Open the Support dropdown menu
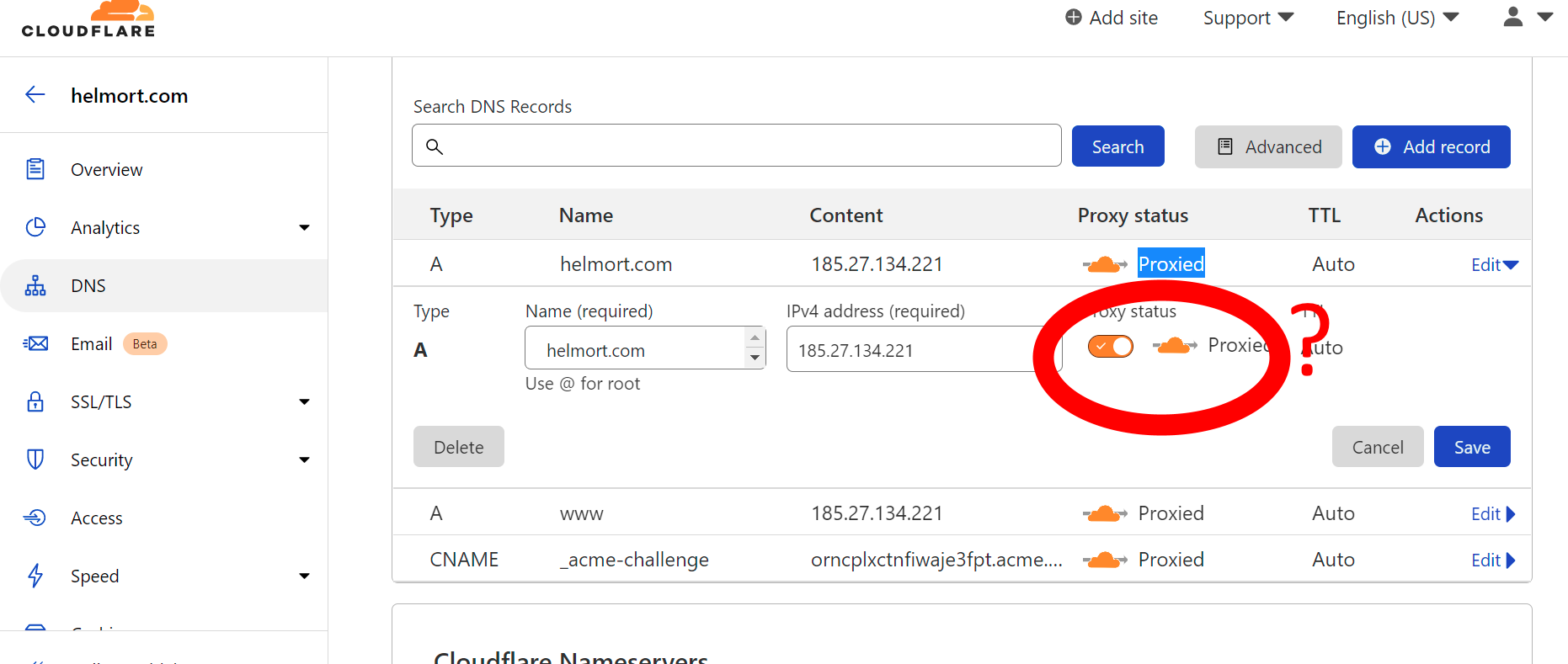1568x664 pixels. 1247,18
